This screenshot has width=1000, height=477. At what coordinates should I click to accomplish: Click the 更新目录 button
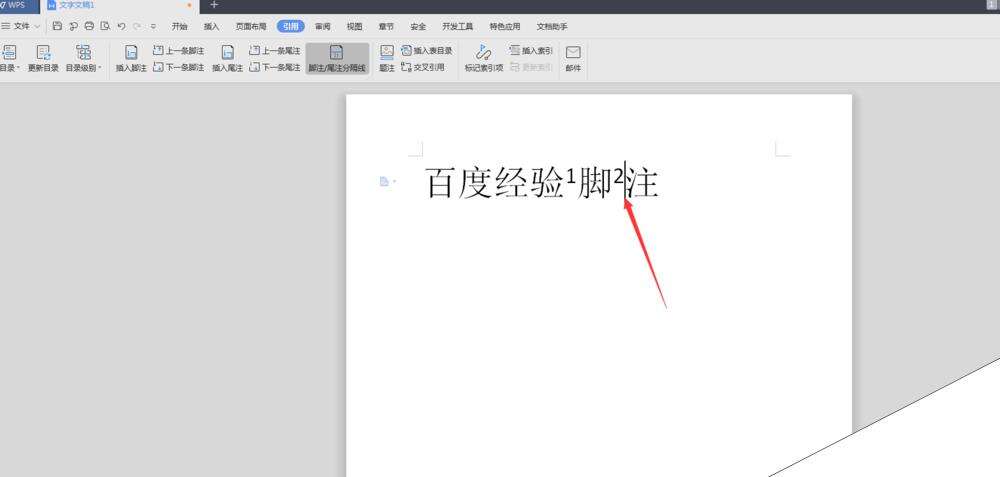43,59
